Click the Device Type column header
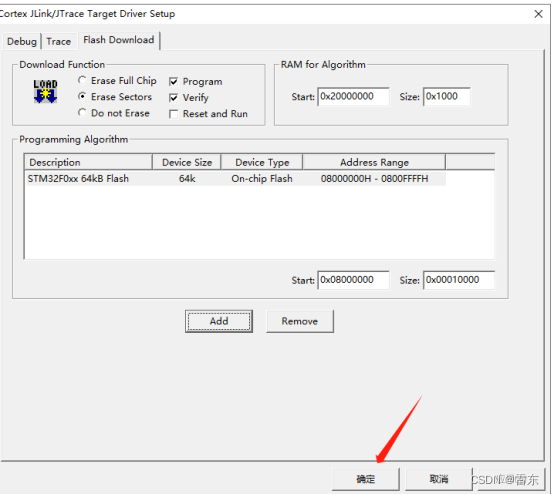The width and height of the screenshot is (554, 495). tap(262, 162)
